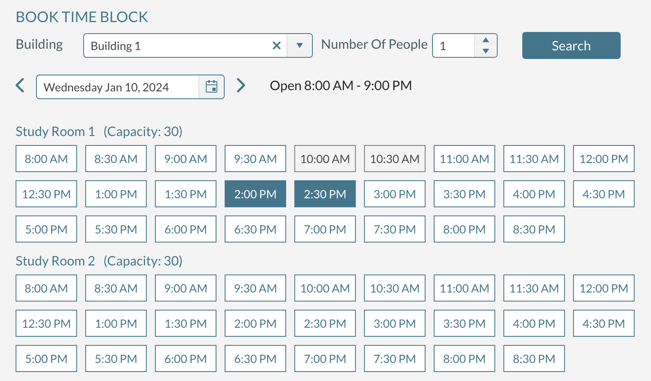Choose 5:00 PM in Study Room 1
651x381 pixels.
coord(46,229)
